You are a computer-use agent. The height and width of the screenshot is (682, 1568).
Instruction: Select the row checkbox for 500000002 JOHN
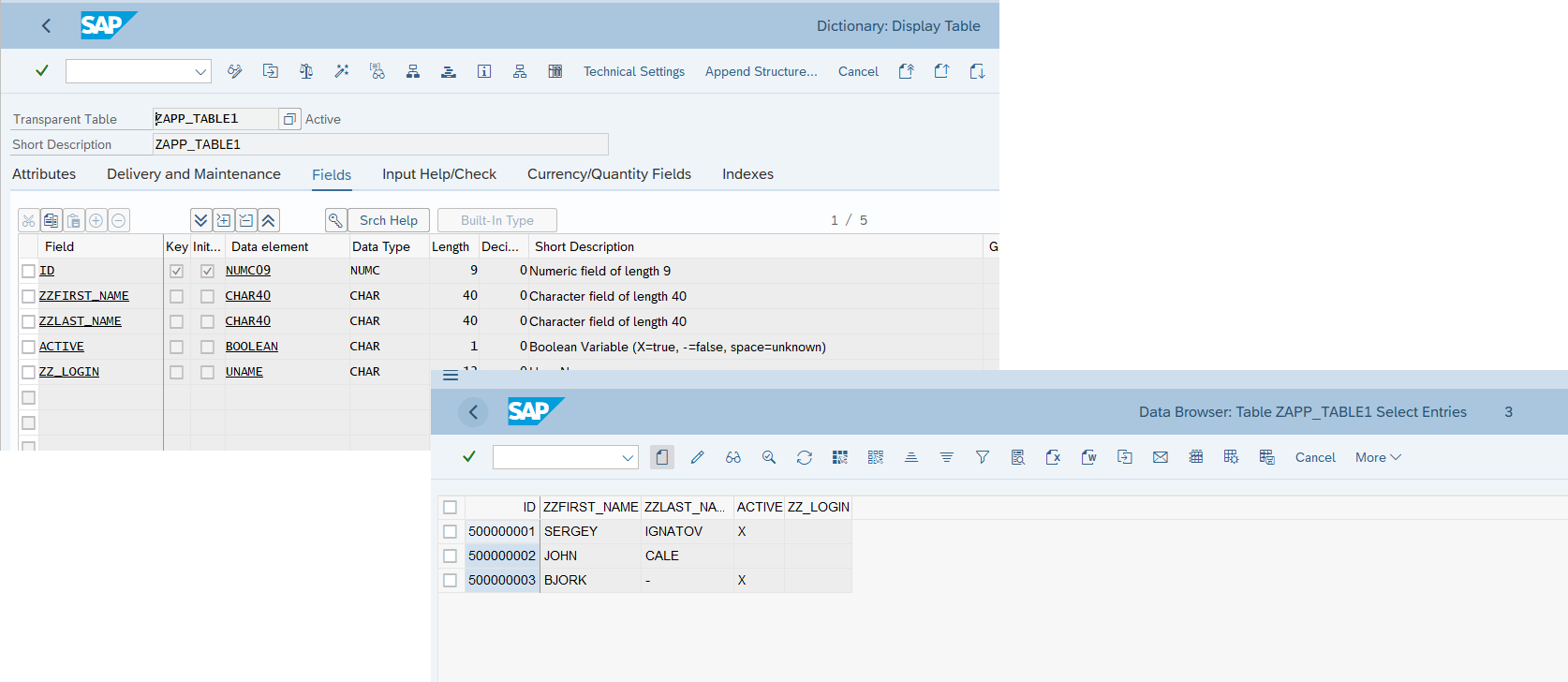pos(451,556)
